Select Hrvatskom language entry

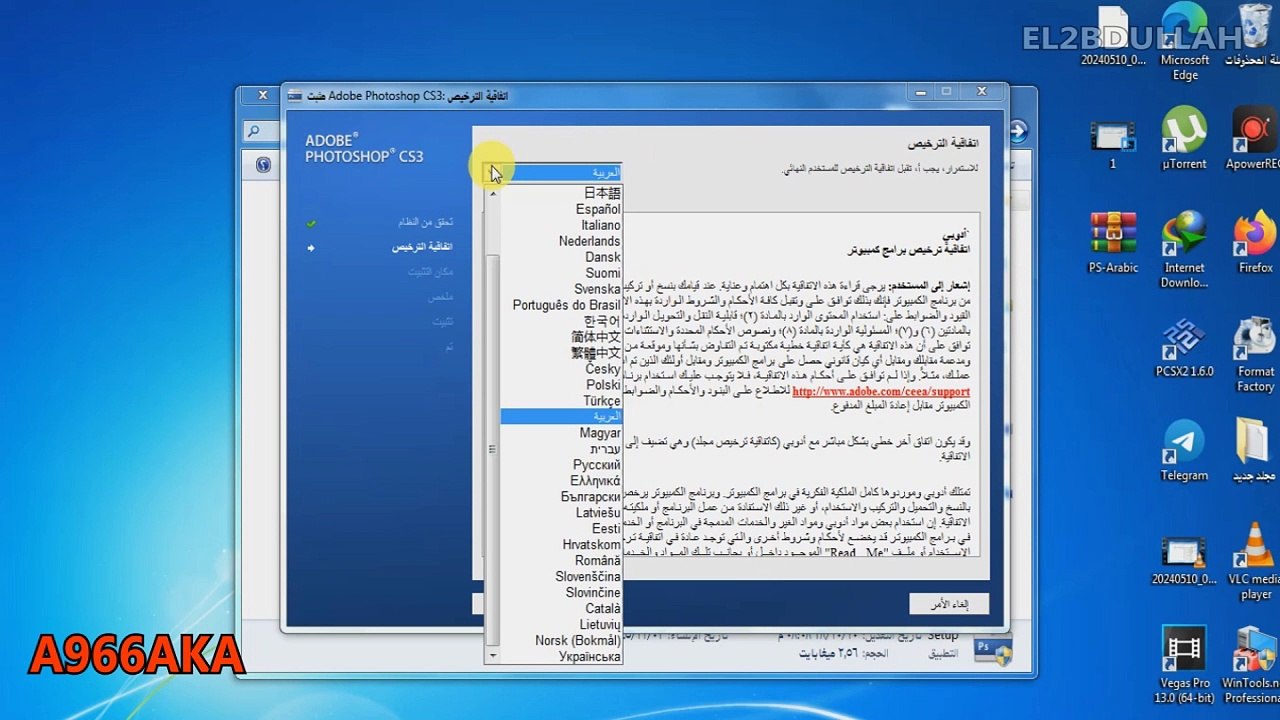pos(591,545)
